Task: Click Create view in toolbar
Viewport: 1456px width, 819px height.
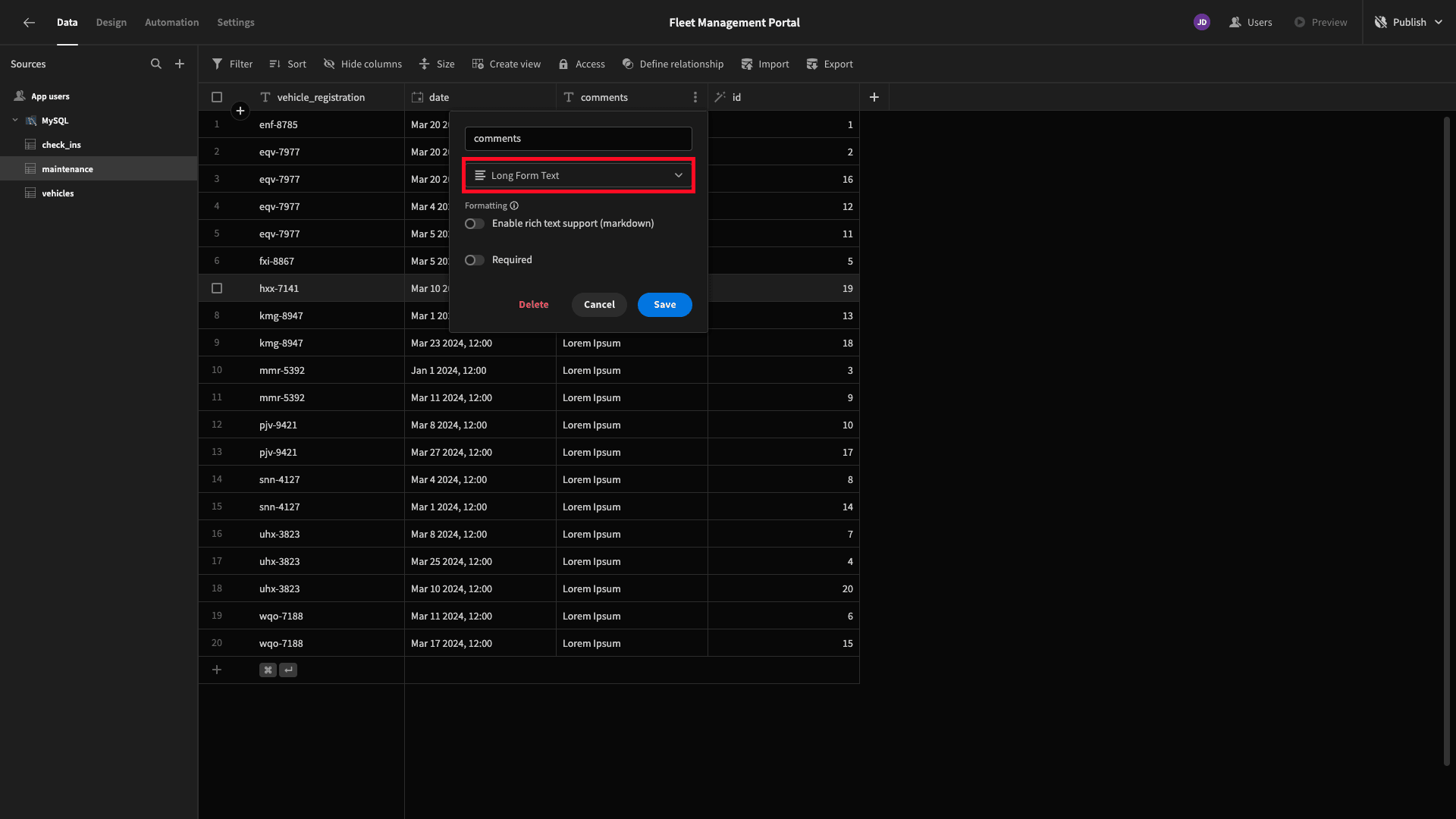Action: pyautogui.click(x=506, y=64)
